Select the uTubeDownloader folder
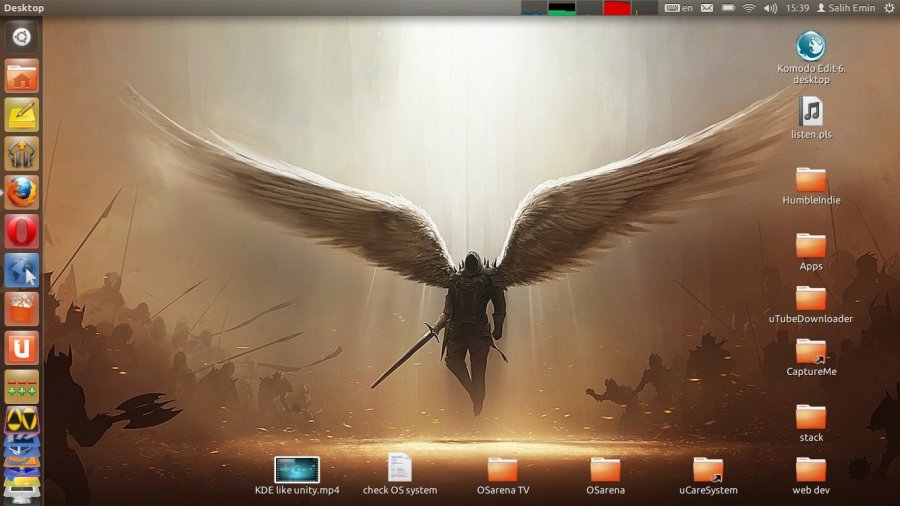 click(811, 305)
